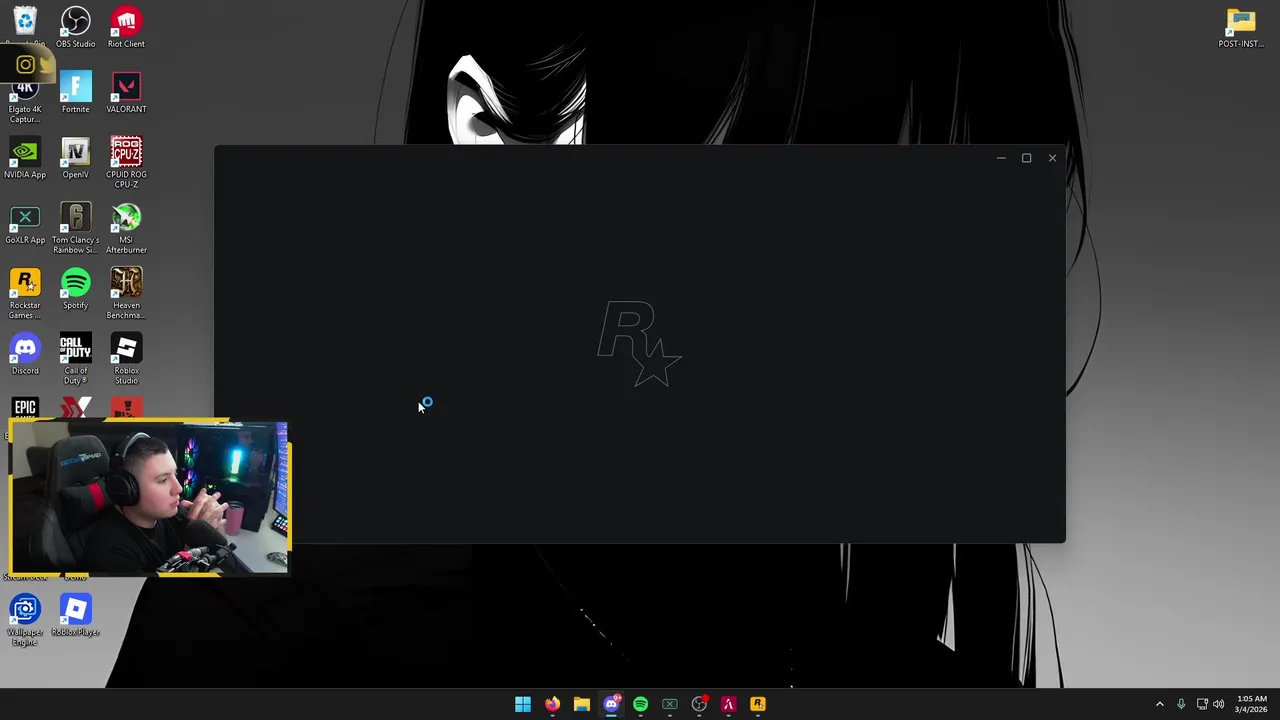Select the Roblox Player desktop icon

75,615
